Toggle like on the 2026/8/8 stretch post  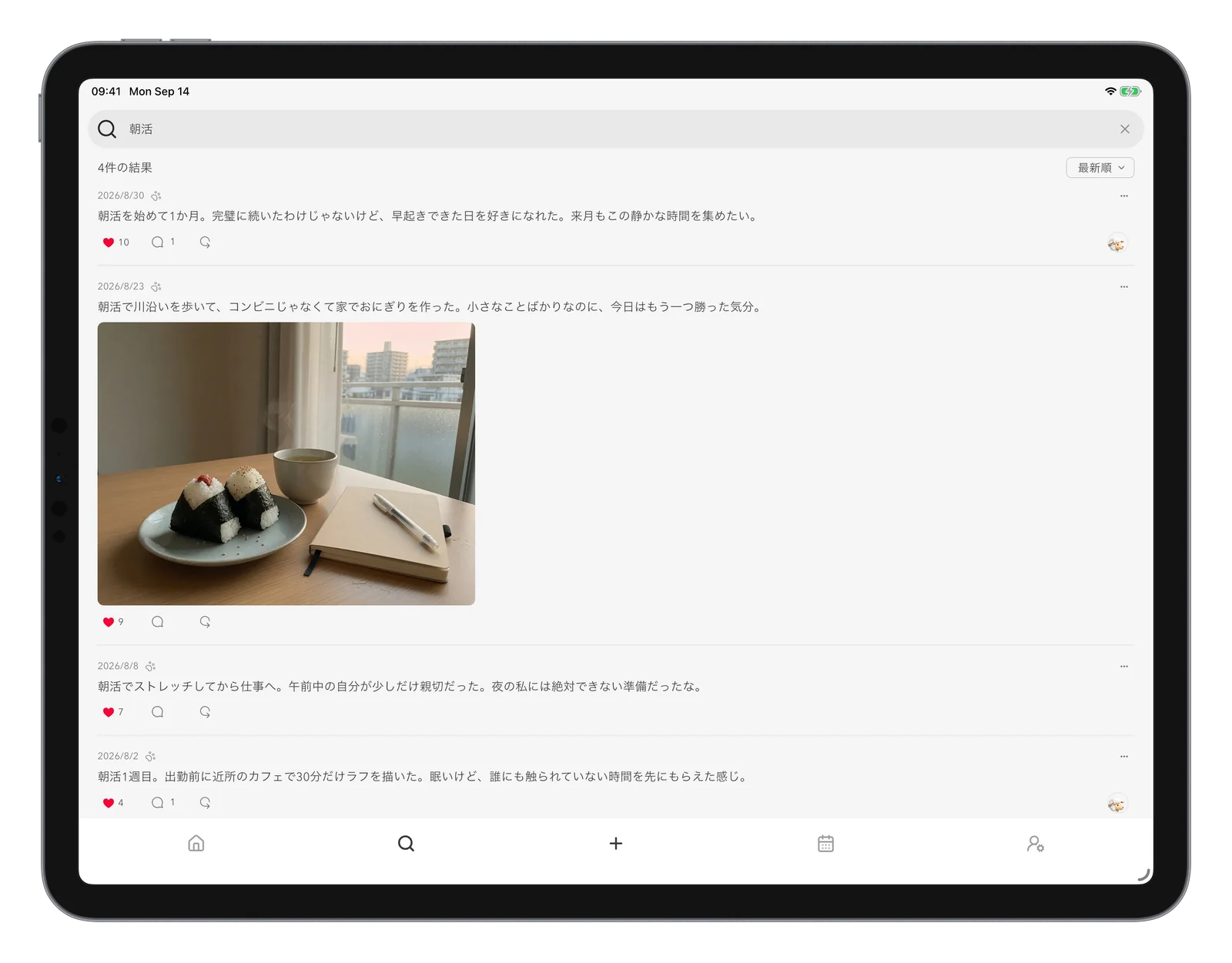click(x=109, y=712)
